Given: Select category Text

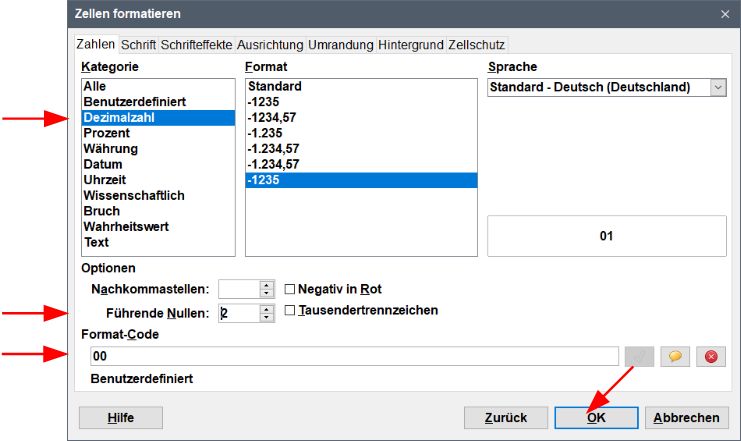Looking at the screenshot, I should click(x=158, y=242).
